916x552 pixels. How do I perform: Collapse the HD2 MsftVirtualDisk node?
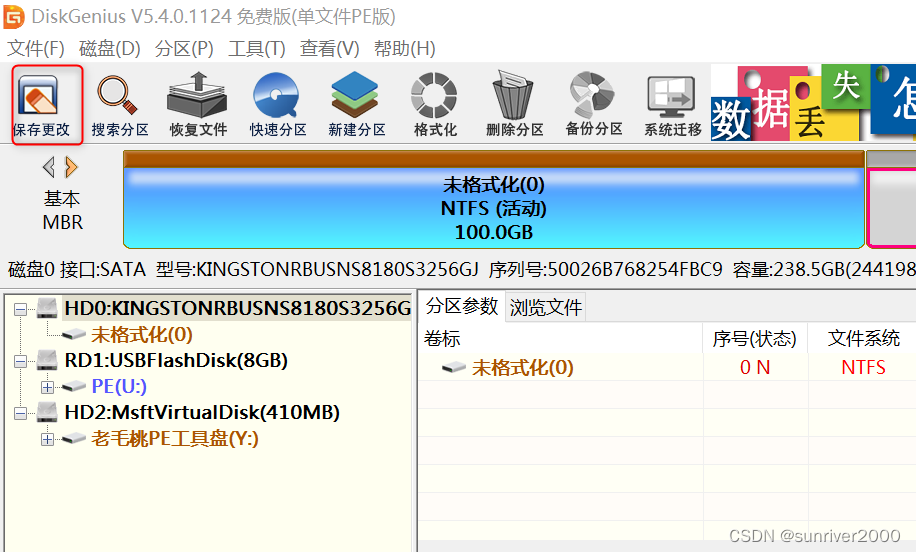pyautogui.click(x=20, y=413)
